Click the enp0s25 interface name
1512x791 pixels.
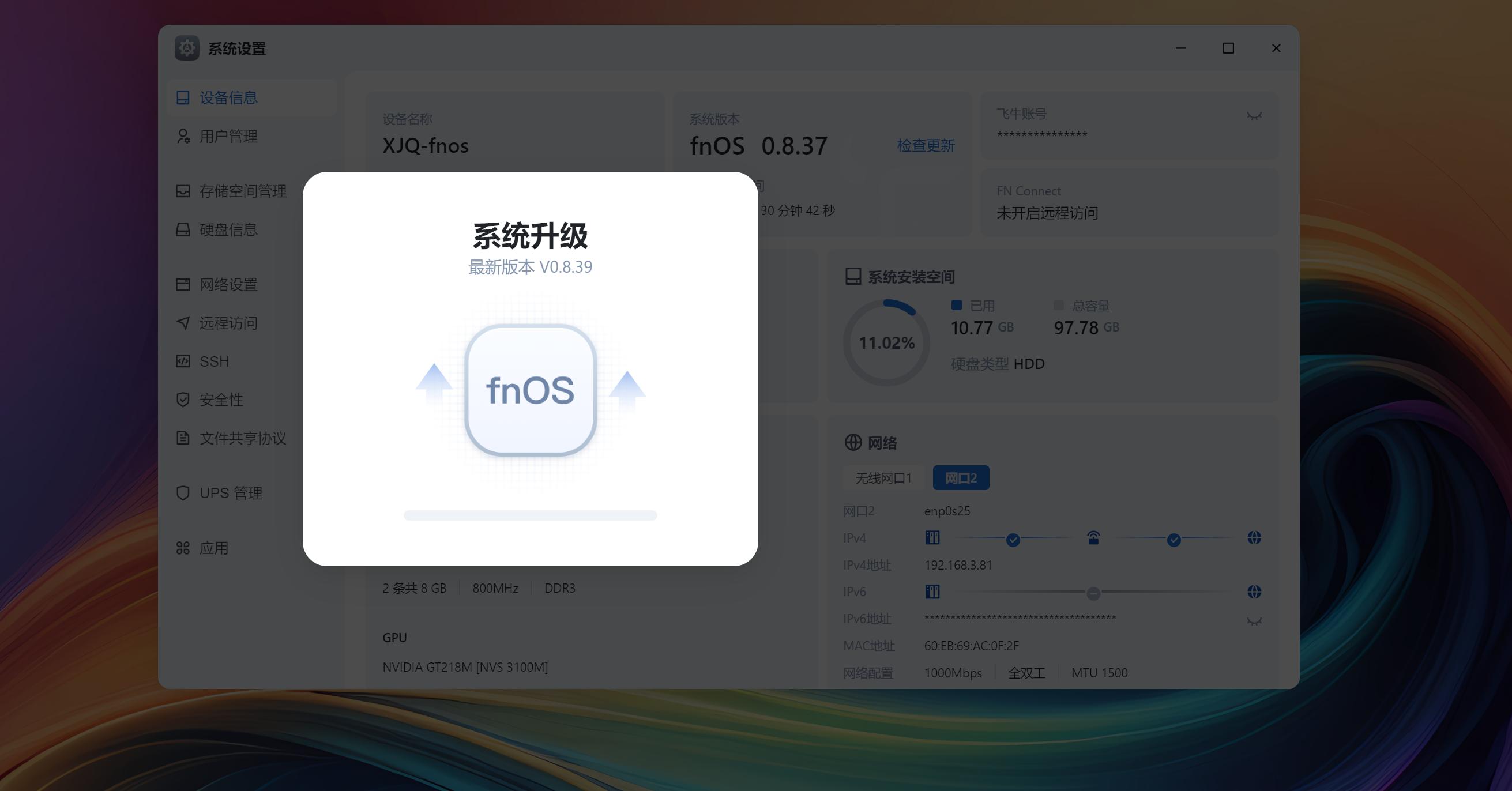947,511
